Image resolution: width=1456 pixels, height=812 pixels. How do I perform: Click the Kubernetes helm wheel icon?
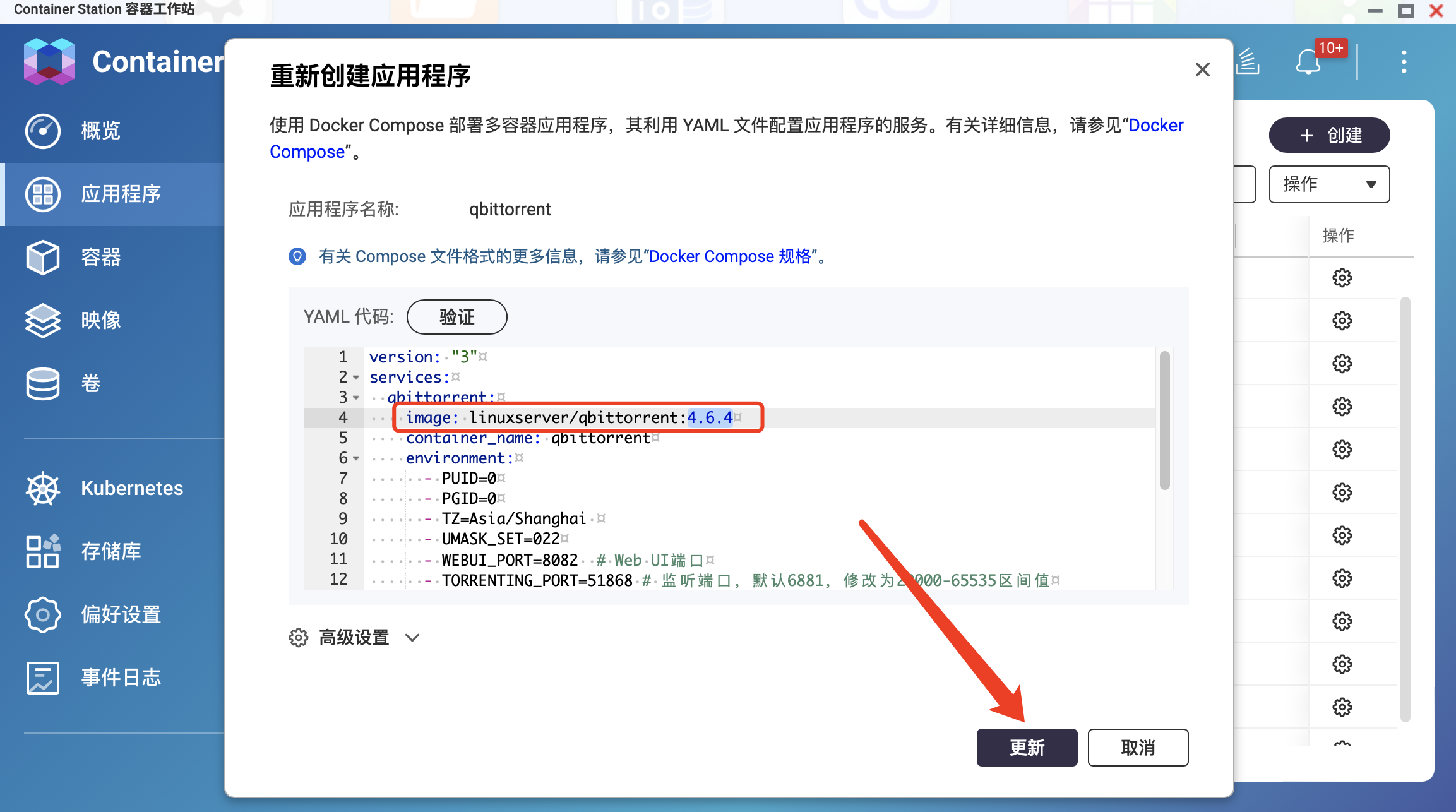[43, 488]
